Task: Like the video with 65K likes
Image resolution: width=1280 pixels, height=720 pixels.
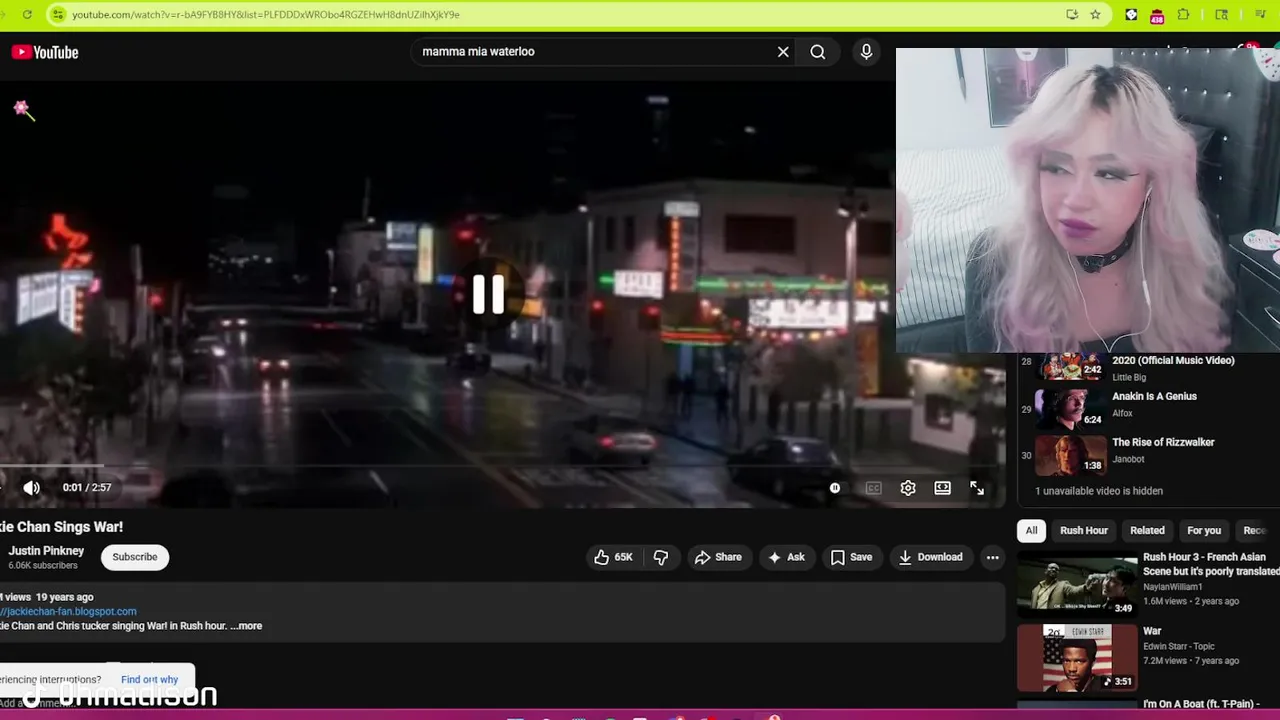Action: [614, 557]
